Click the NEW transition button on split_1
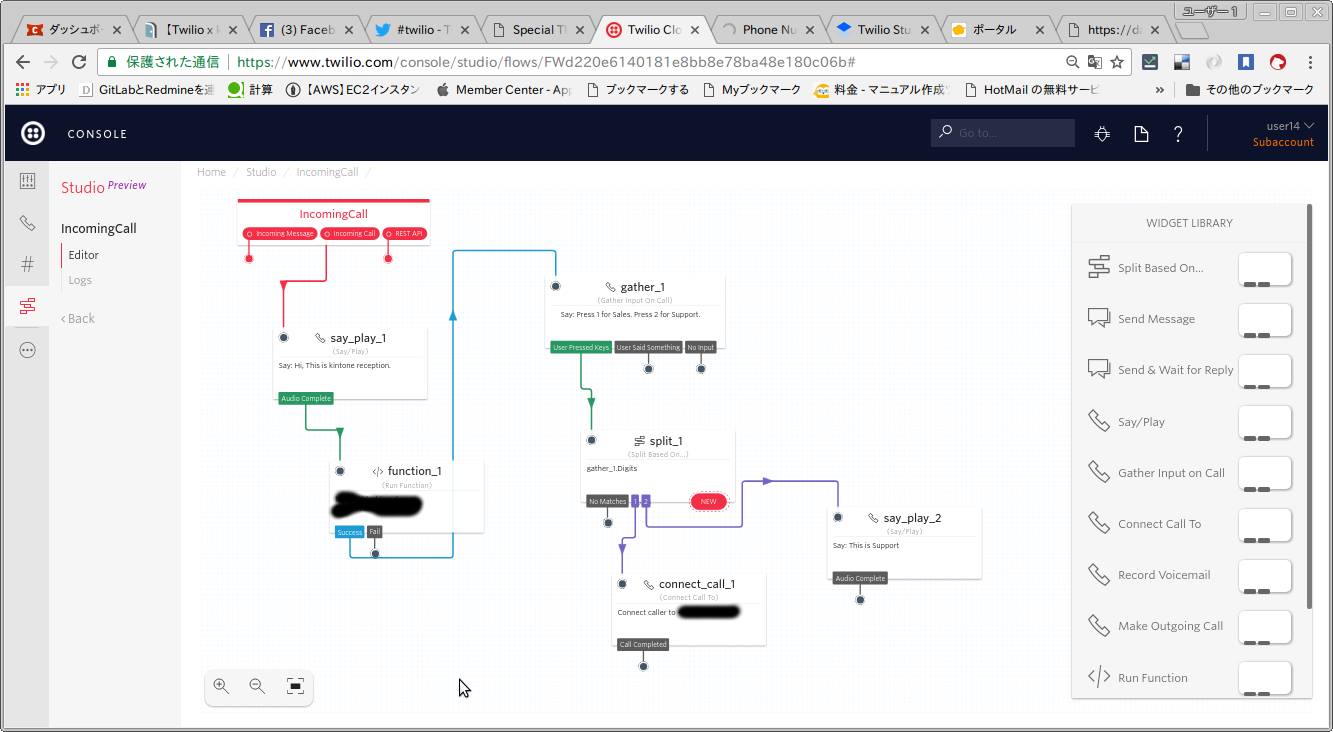Viewport: 1333px width, 732px height. pos(708,501)
